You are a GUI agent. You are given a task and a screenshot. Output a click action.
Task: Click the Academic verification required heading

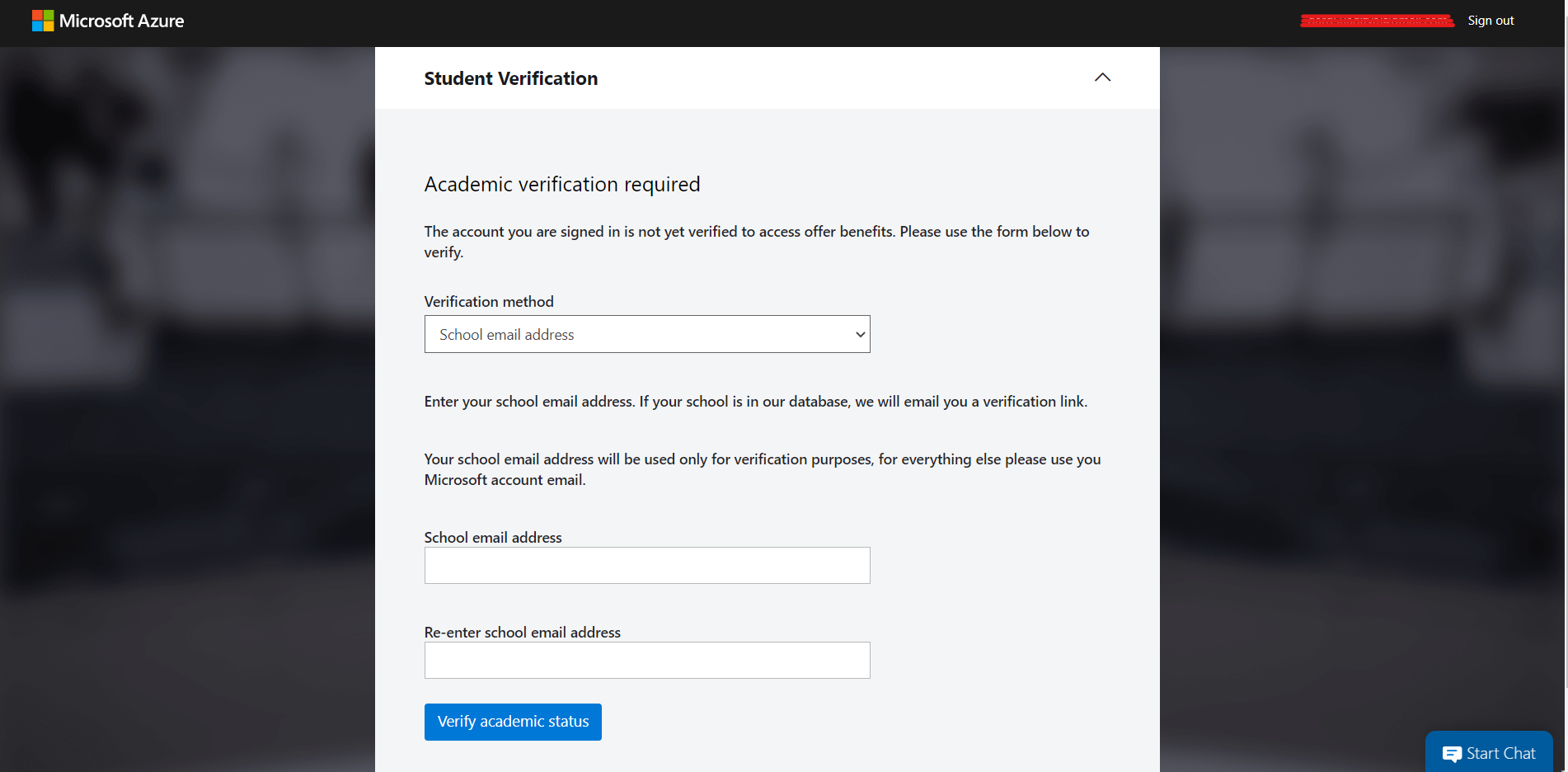562,184
